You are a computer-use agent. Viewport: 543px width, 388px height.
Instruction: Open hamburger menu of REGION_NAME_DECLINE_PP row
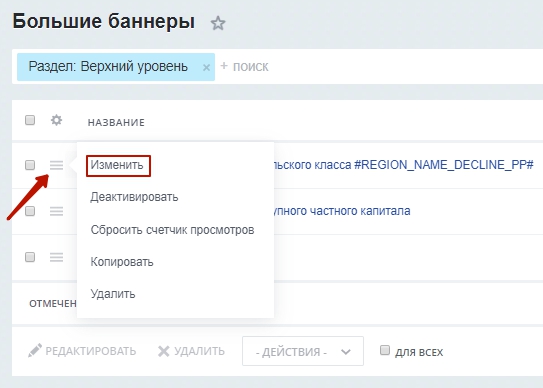pyautogui.click(x=56, y=165)
